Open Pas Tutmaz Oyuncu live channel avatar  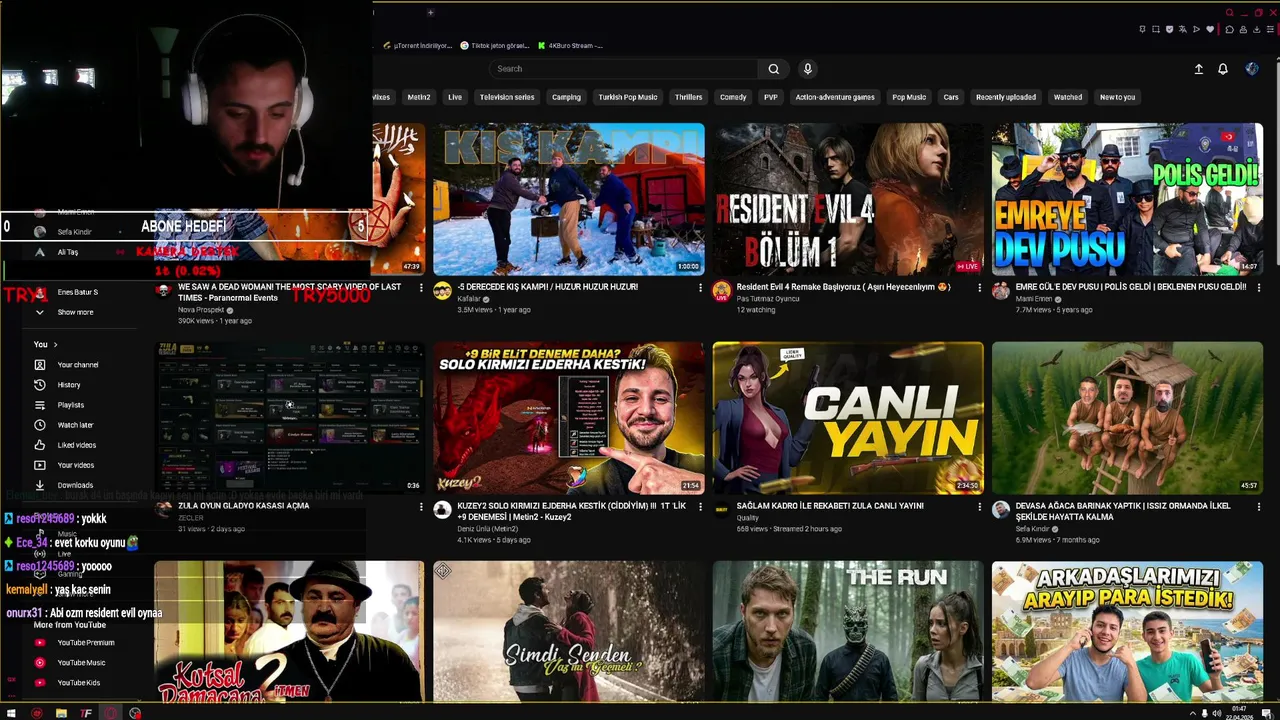[722, 291]
